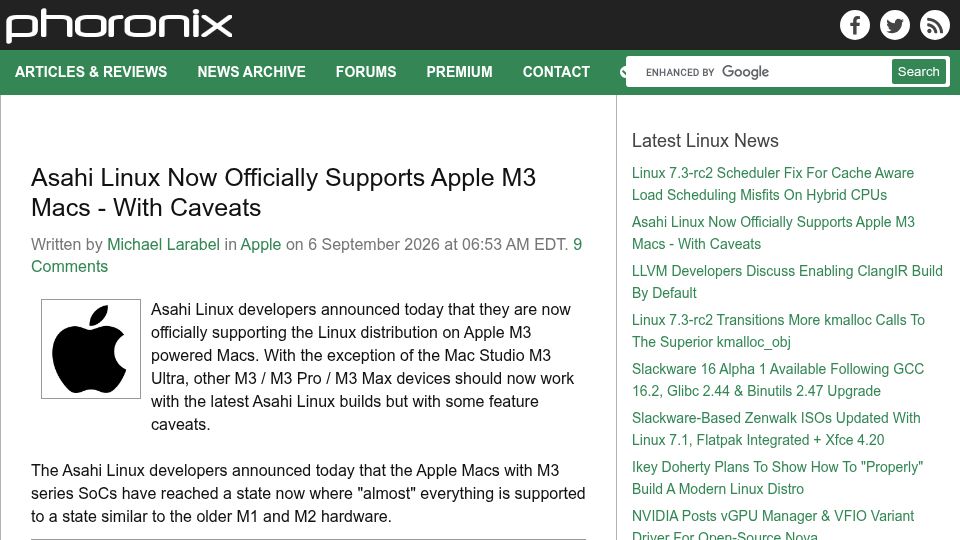960x540 pixels.
Task: Open Contact menu item
Action: click(x=556, y=72)
